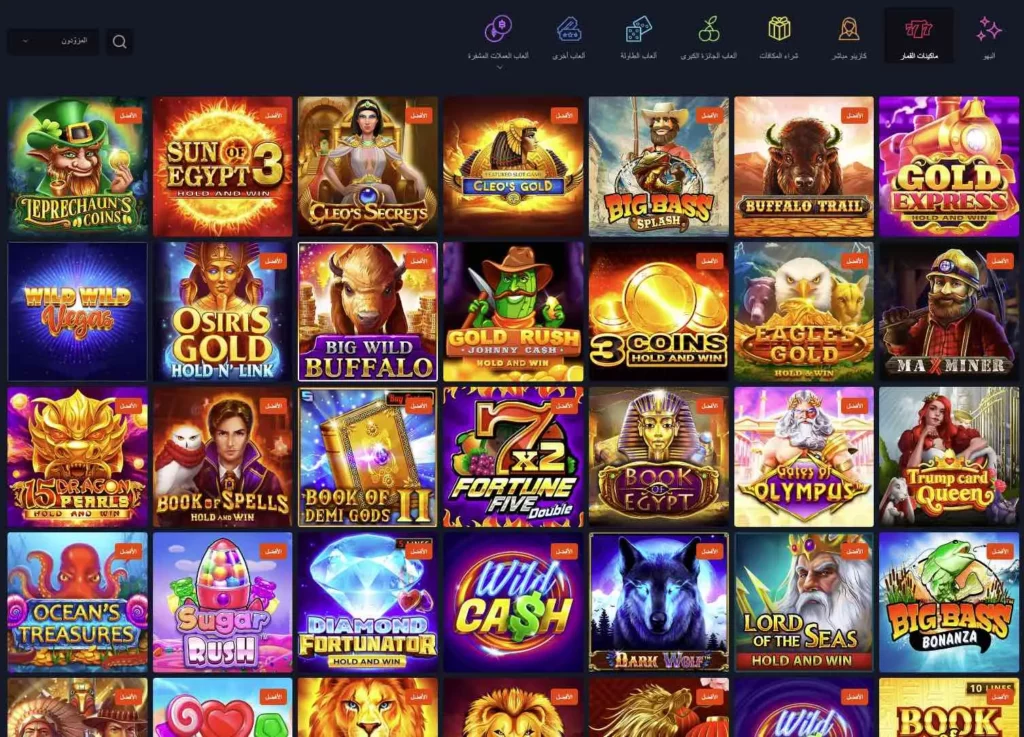The image size is (1024, 737).
Task: Select the table games dice icon
Action: click(x=638, y=29)
